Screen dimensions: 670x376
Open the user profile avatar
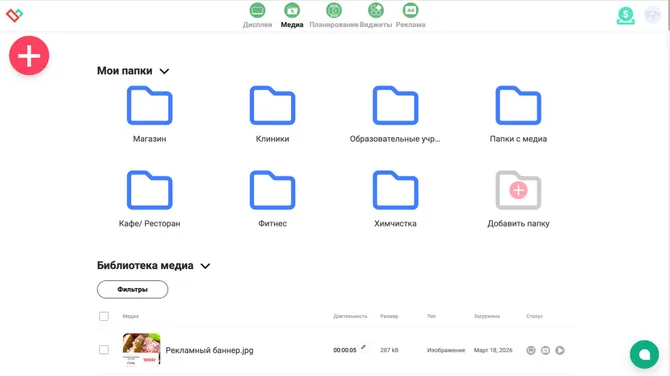652,15
